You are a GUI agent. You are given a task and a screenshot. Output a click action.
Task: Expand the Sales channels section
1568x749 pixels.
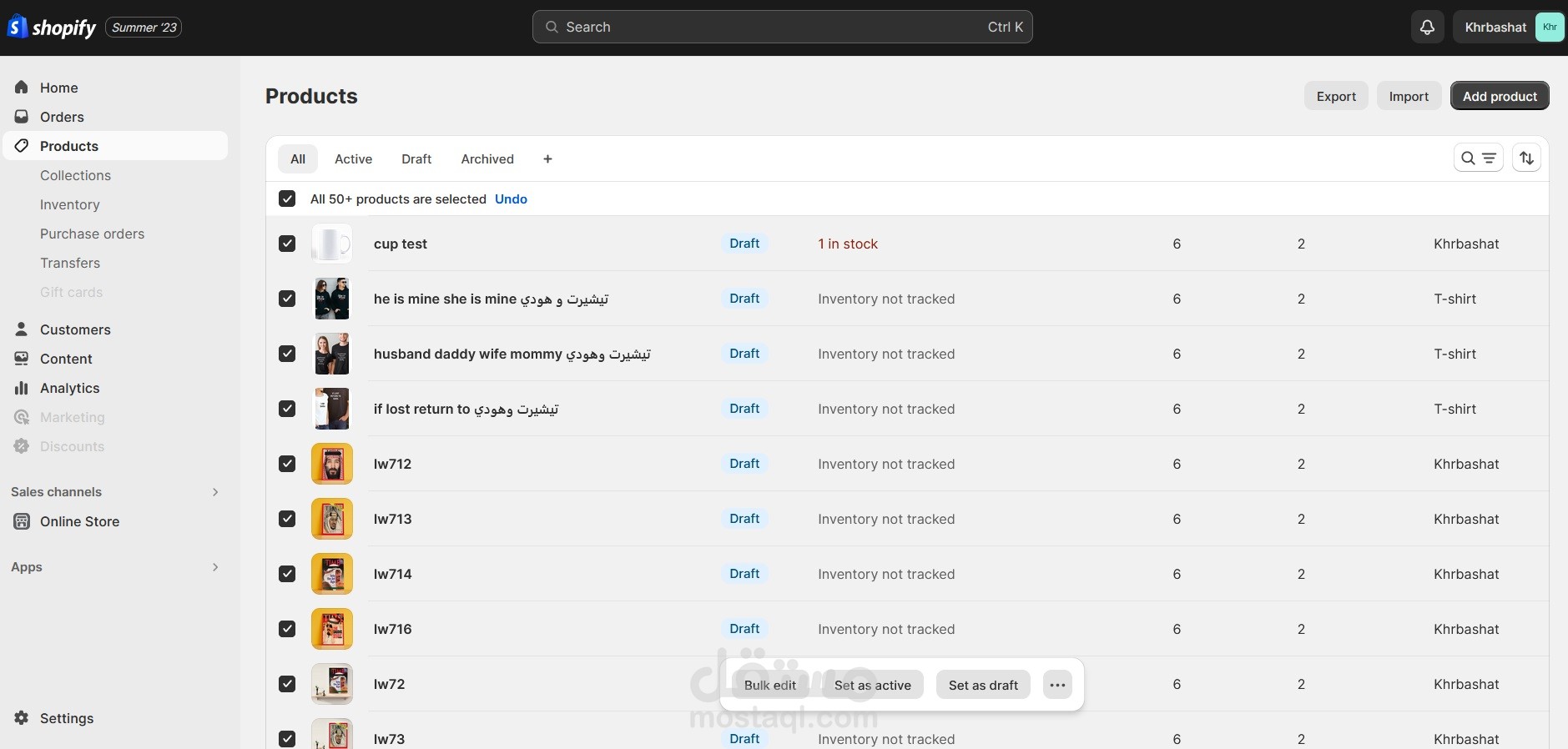point(215,492)
